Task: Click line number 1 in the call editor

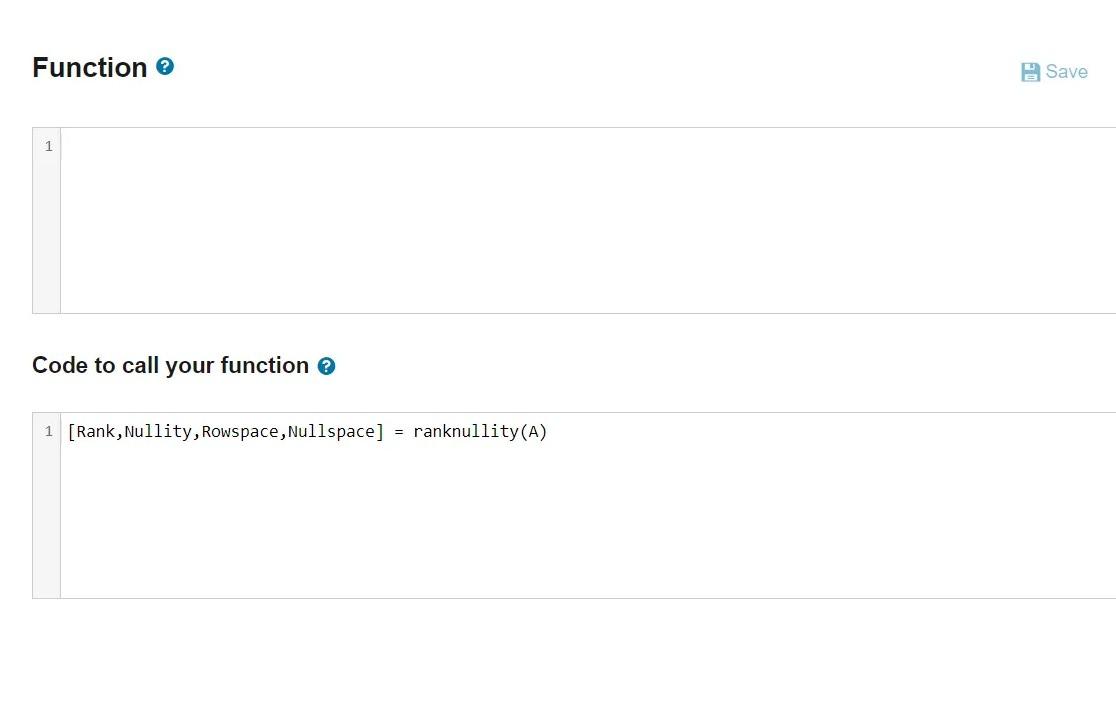Action: tap(48, 431)
